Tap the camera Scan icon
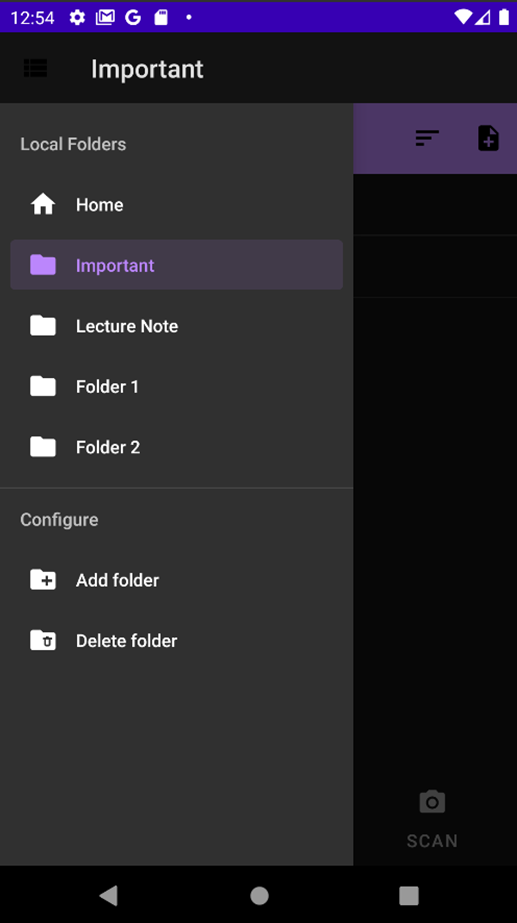 point(432,802)
